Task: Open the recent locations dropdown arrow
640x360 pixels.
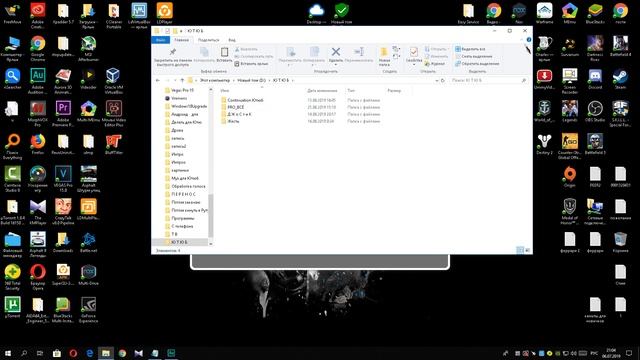Action: click(x=175, y=80)
